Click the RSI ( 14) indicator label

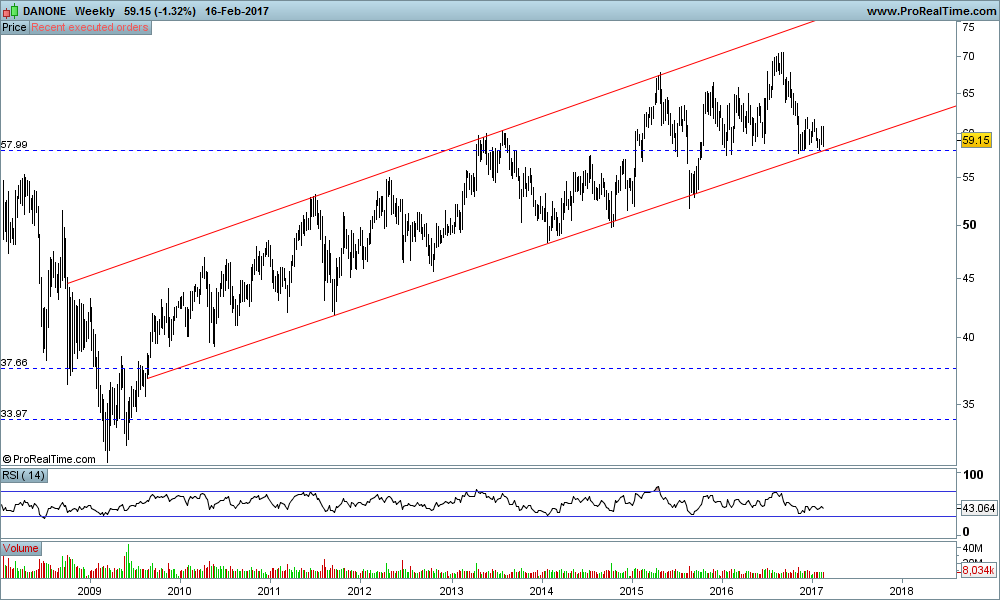(24, 475)
